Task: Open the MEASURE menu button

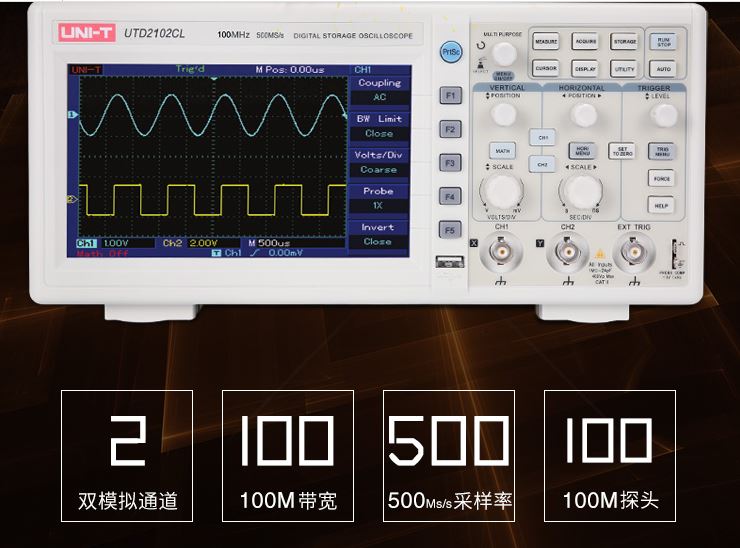Action: (546, 42)
